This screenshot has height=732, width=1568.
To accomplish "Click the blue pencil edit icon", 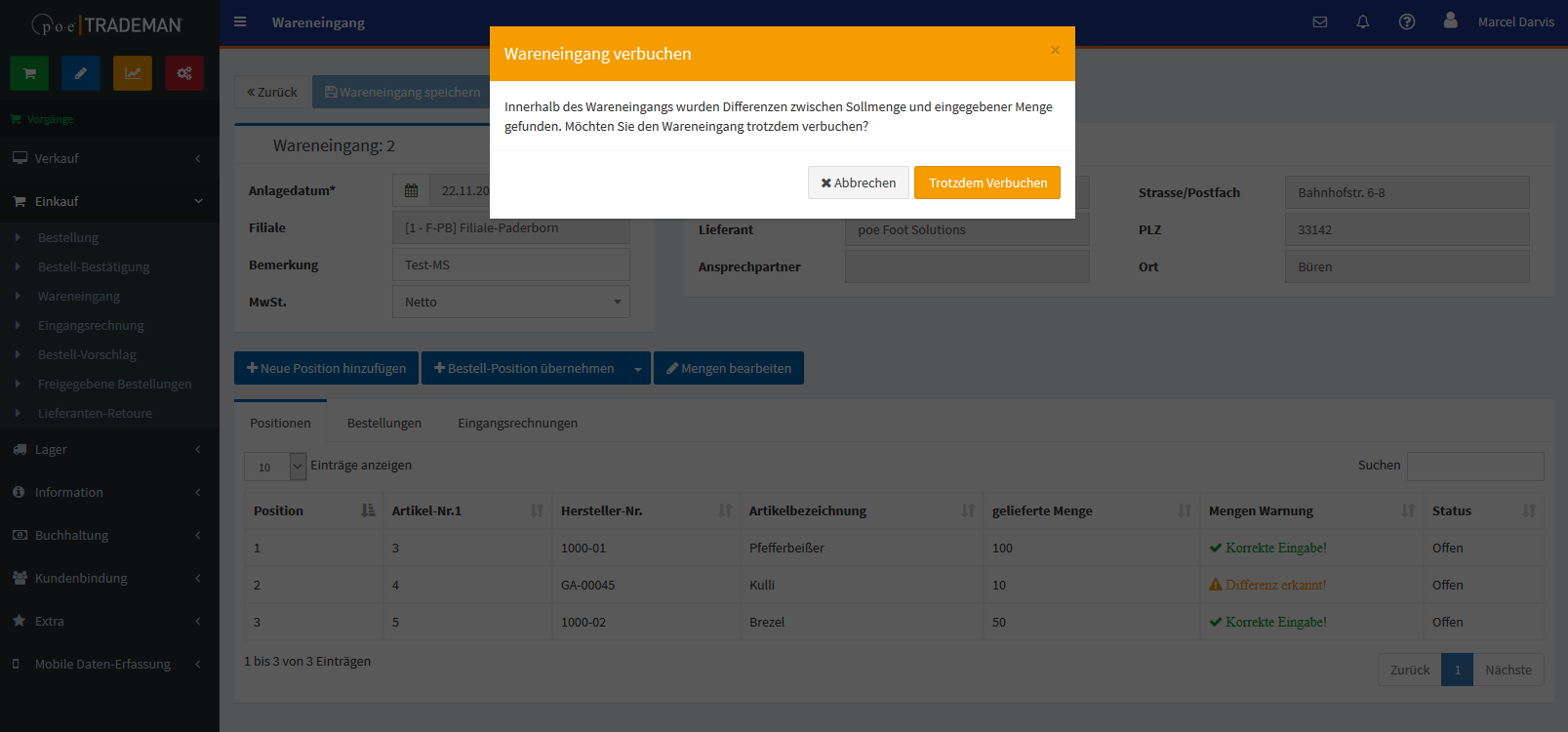I will click(x=81, y=73).
